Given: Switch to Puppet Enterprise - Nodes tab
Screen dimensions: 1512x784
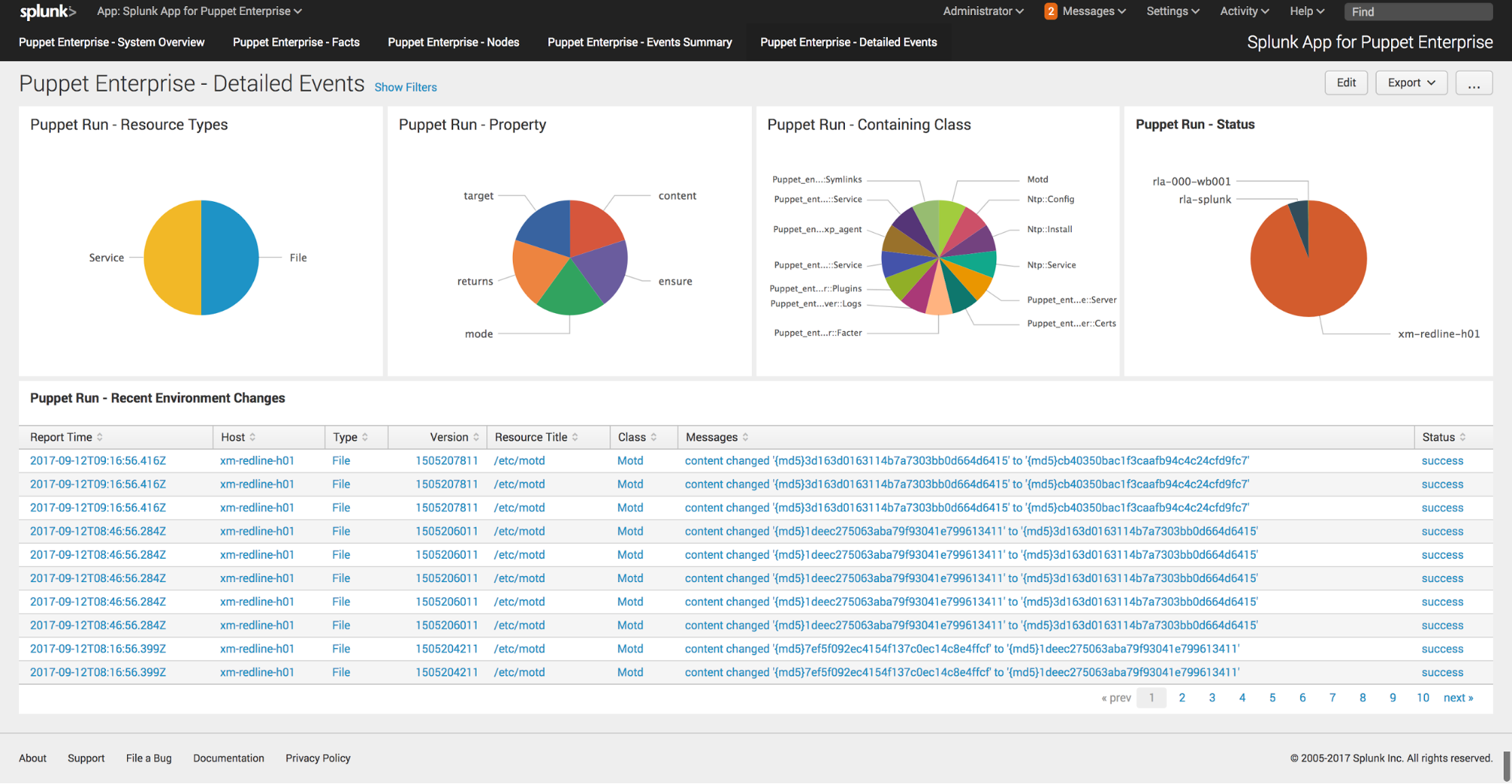Looking at the screenshot, I should pos(452,42).
